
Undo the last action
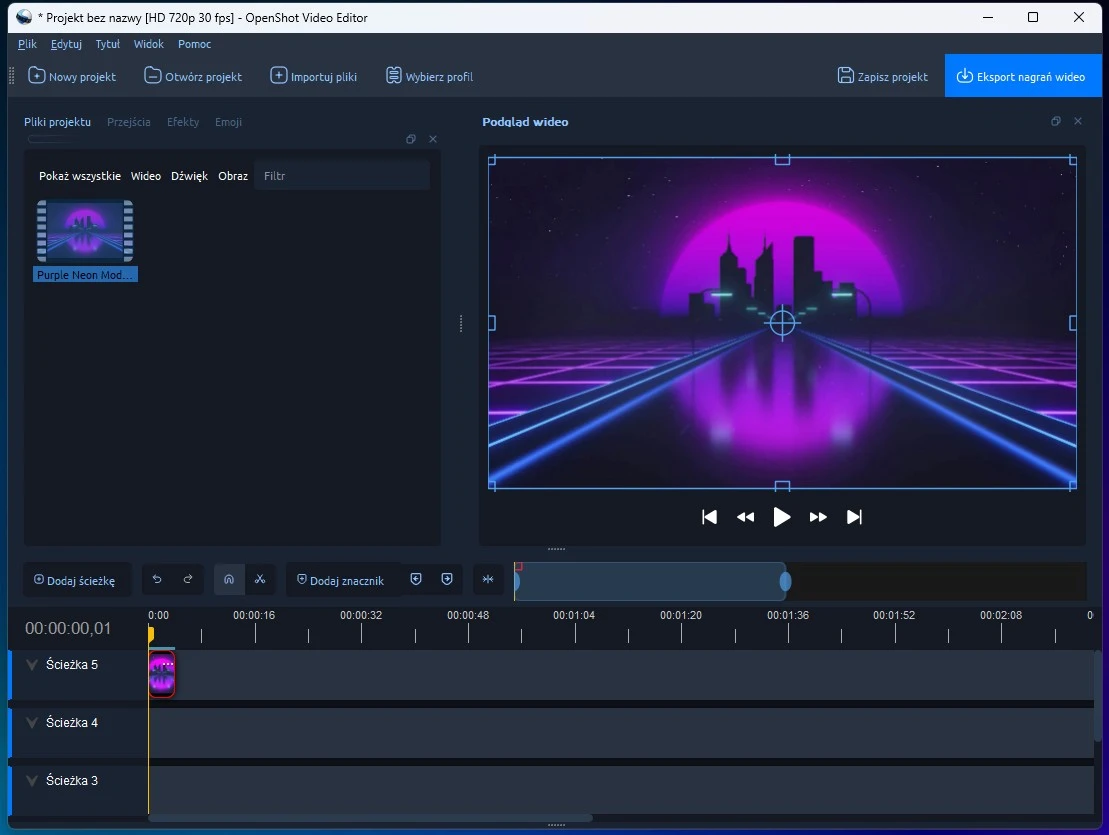point(157,580)
